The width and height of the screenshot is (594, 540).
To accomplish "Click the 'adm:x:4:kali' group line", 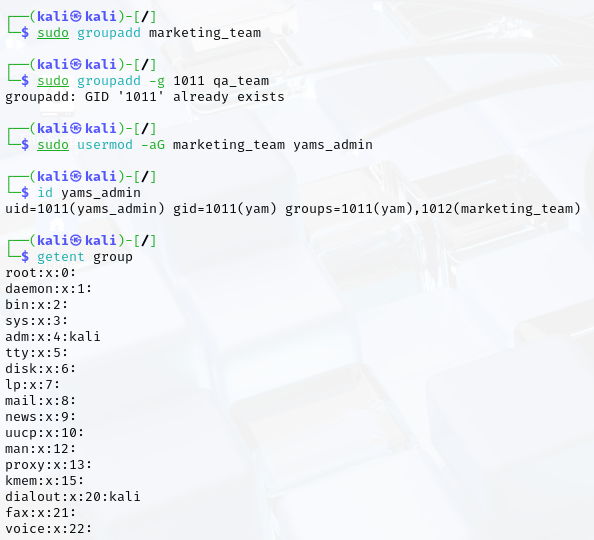I will click(x=53, y=337).
